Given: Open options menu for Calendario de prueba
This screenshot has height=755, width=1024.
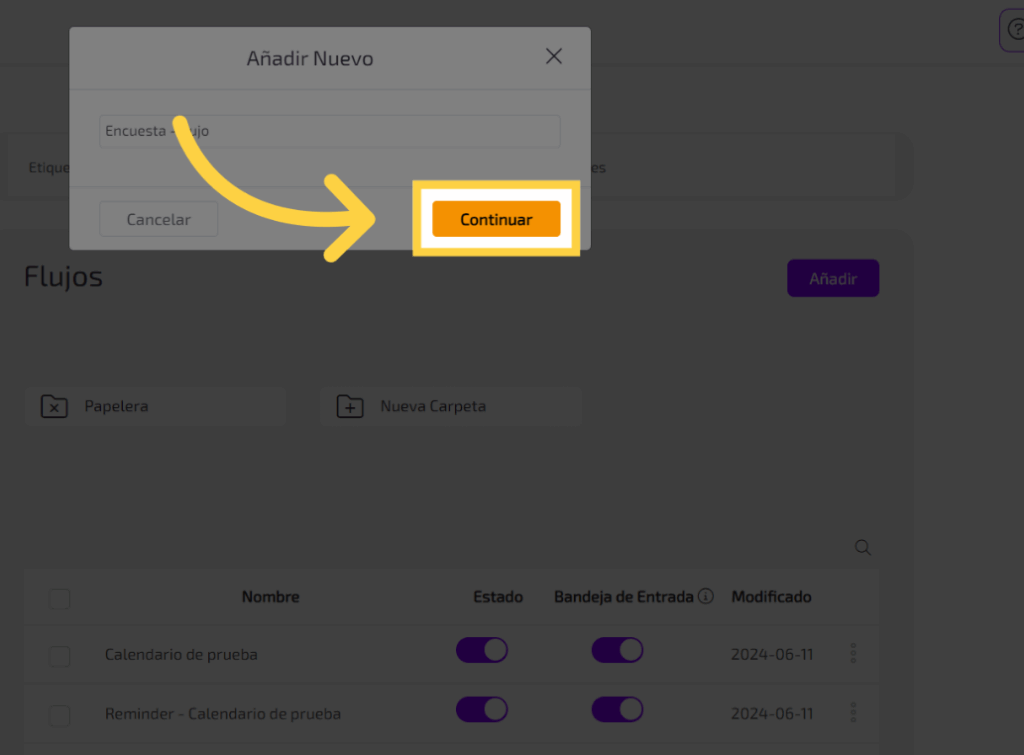Looking at the screenshot, I should point(853,654).
